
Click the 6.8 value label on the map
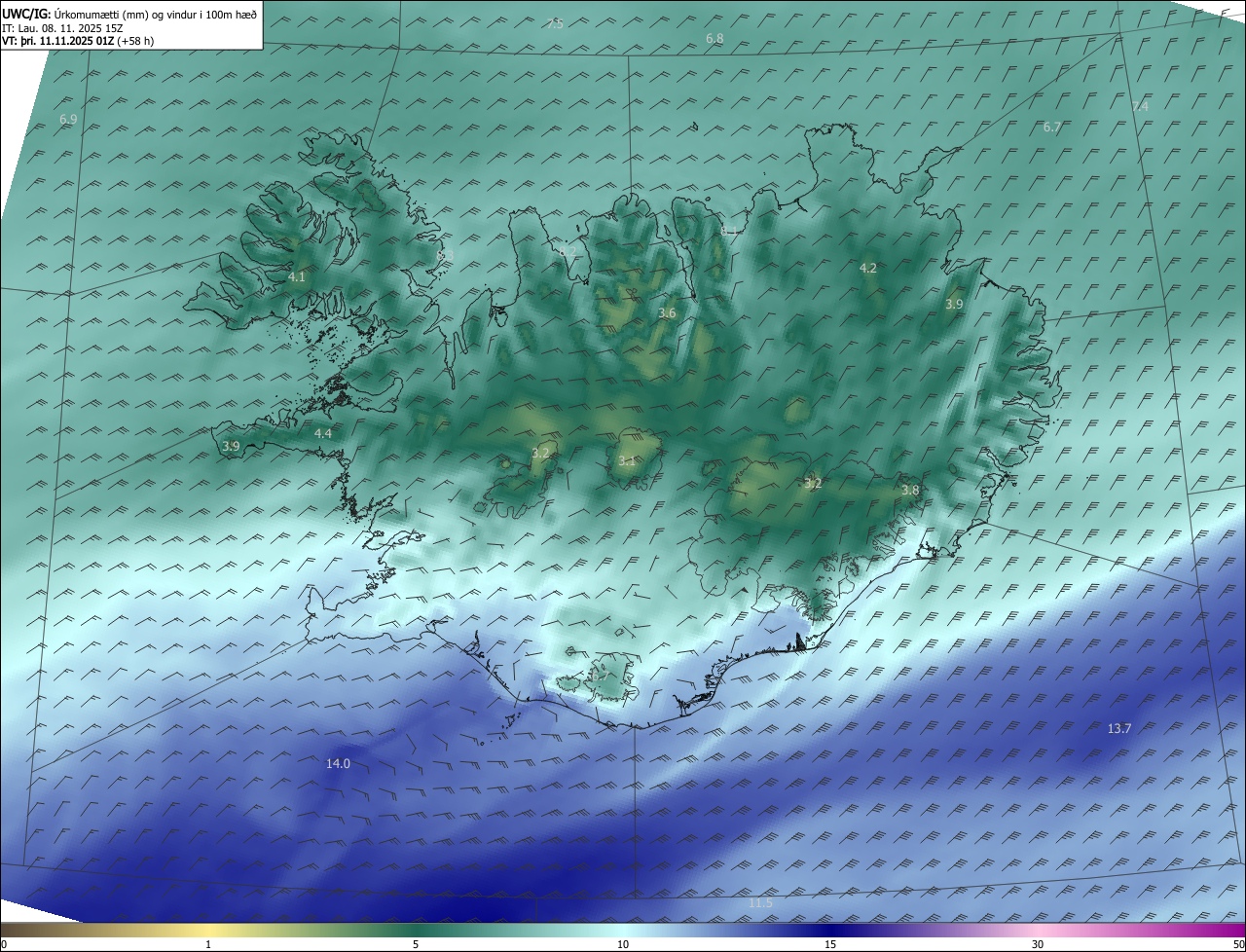[x=715, y=38]
